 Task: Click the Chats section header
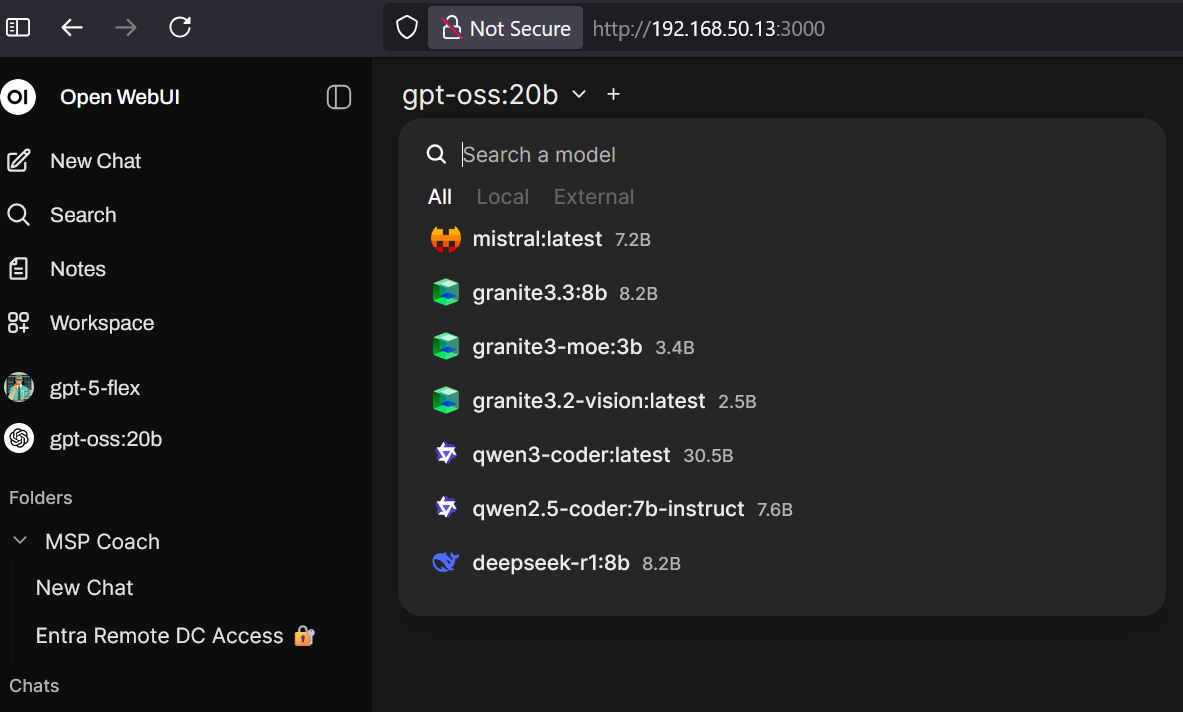[34, 686]
